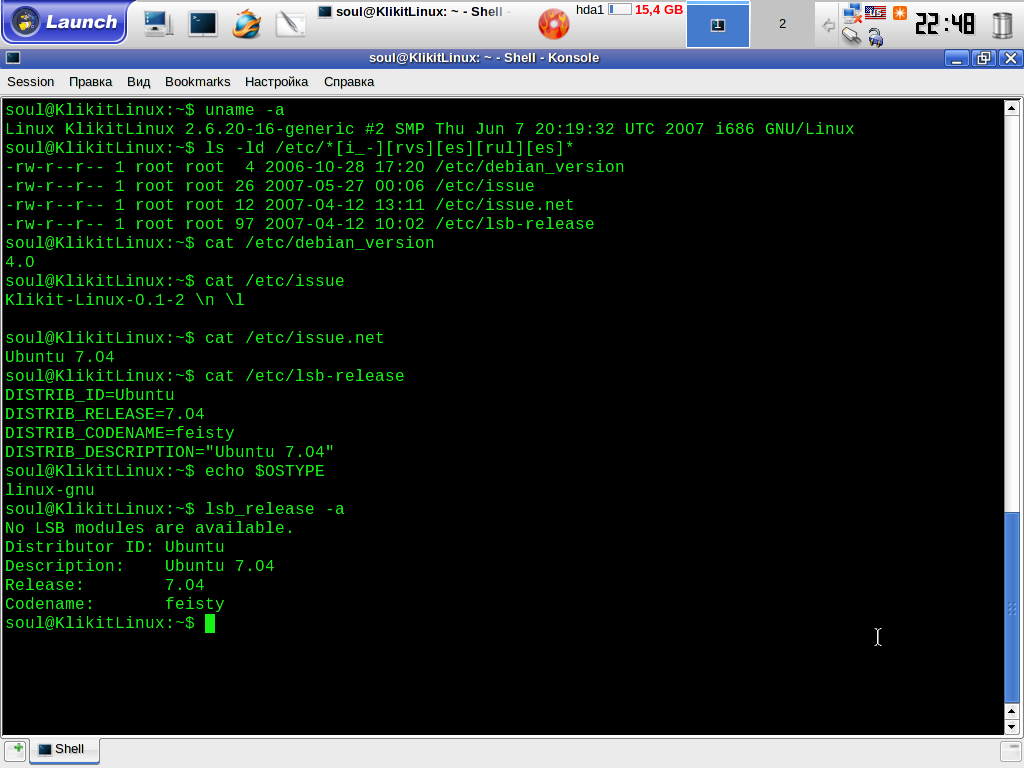
Task: Click the 15,4 GB disk free label
Action: [x=658, y=10]
